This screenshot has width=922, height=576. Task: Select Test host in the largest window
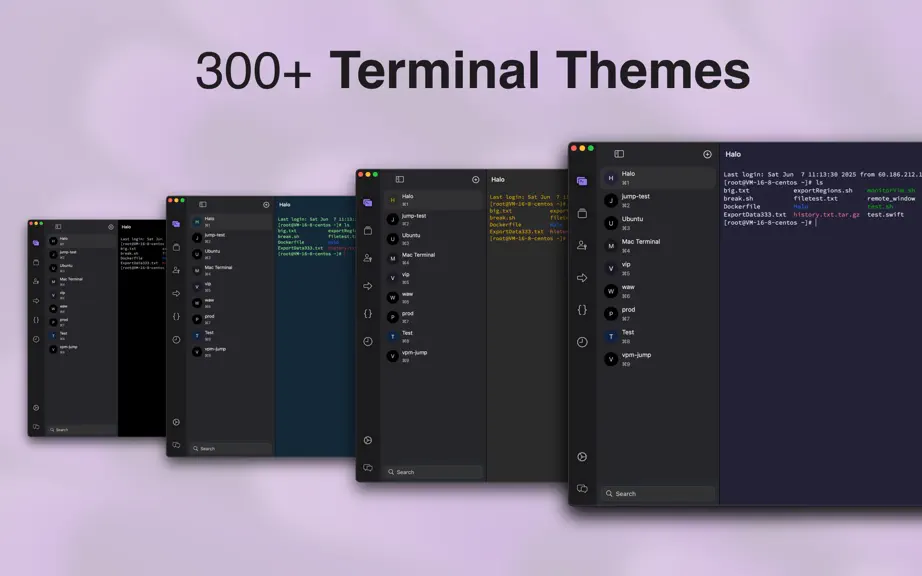[x=657, y=336]
